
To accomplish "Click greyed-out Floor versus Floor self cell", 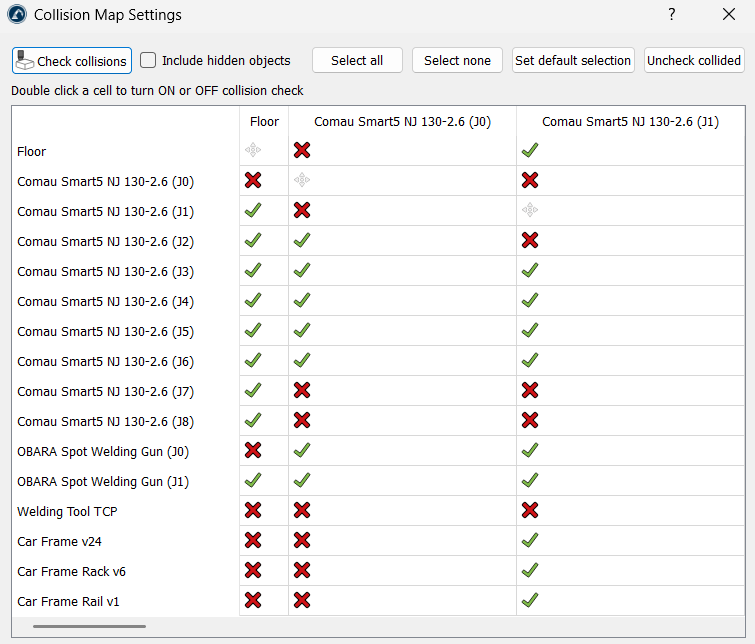I will pyautogui.click(x=253, y=150).
